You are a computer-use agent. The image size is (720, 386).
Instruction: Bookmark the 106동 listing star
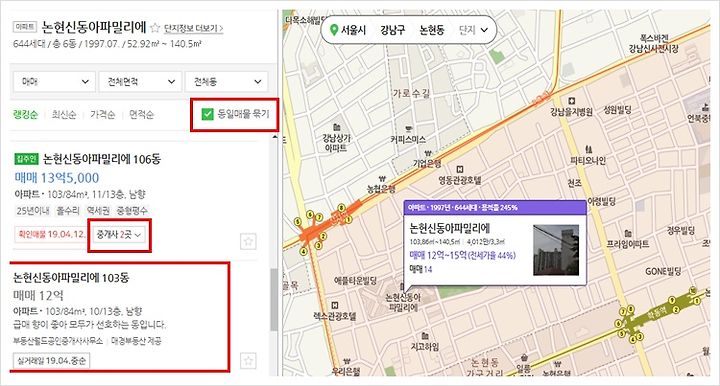pos(248,241)
